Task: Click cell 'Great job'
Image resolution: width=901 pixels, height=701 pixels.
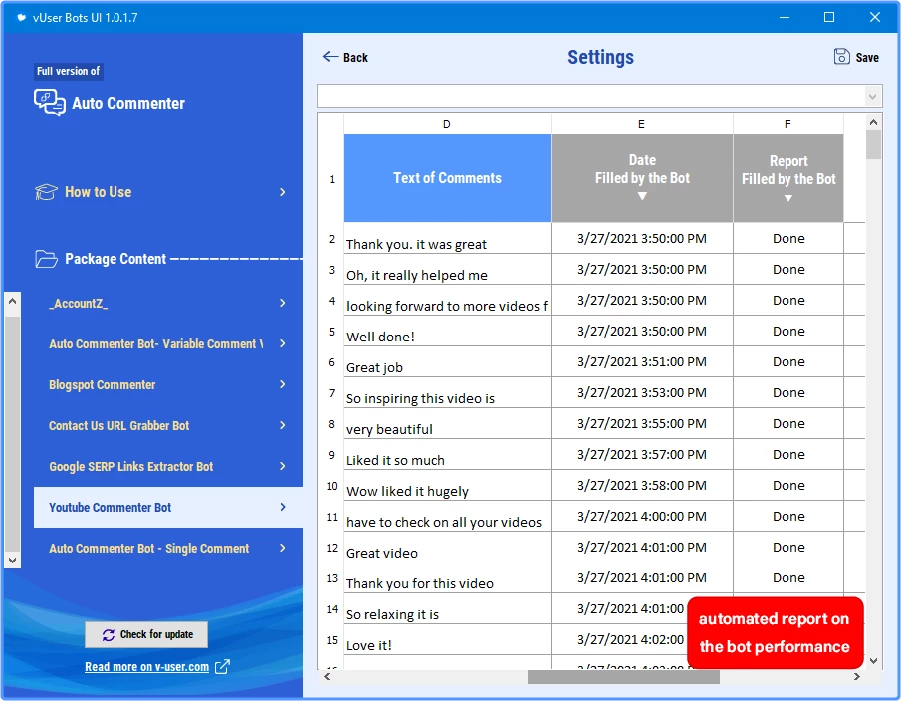Action: (447, 362)
